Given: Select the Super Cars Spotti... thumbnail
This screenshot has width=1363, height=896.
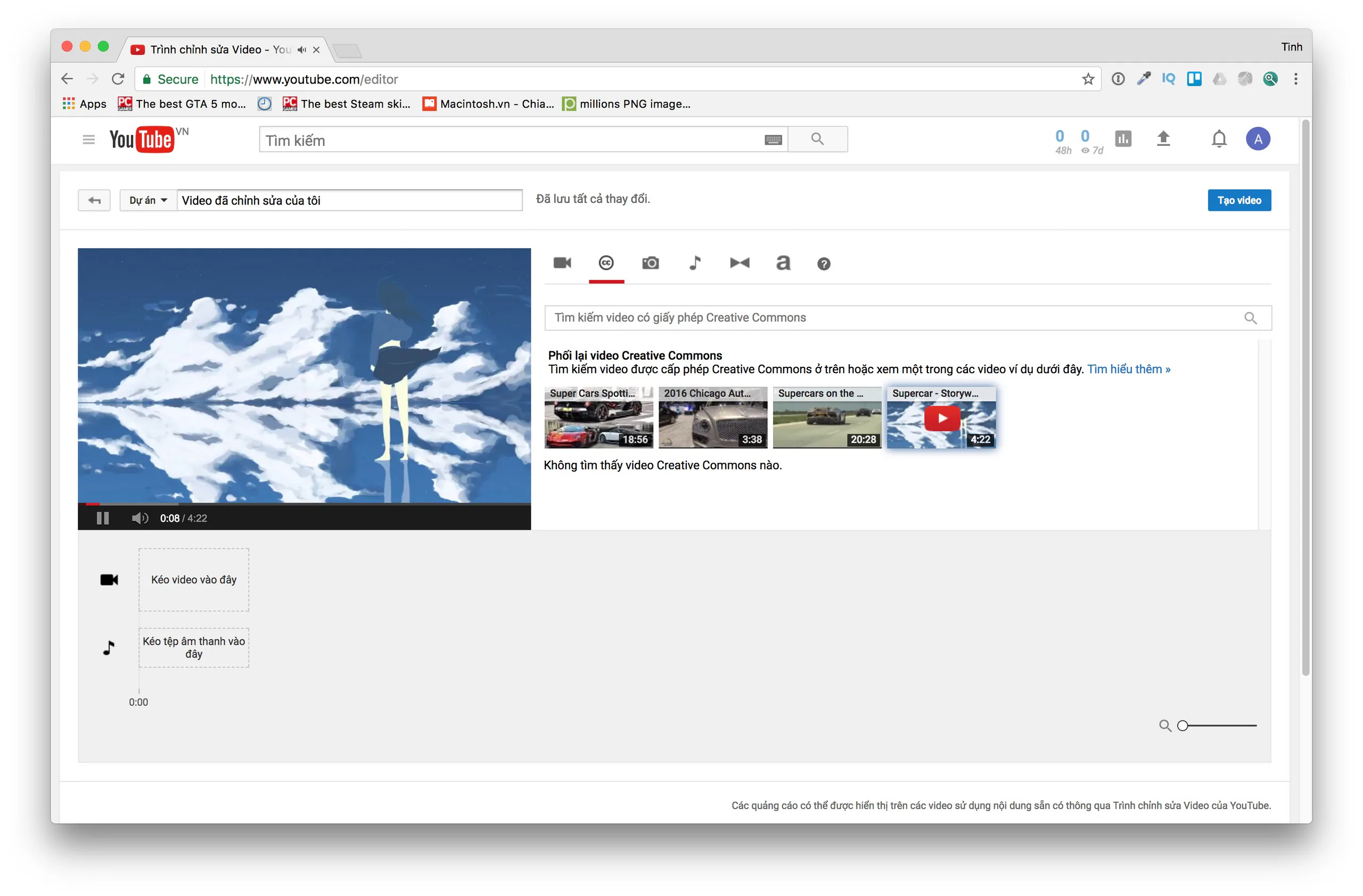Looking at the screenshot, I should [598, 417].
